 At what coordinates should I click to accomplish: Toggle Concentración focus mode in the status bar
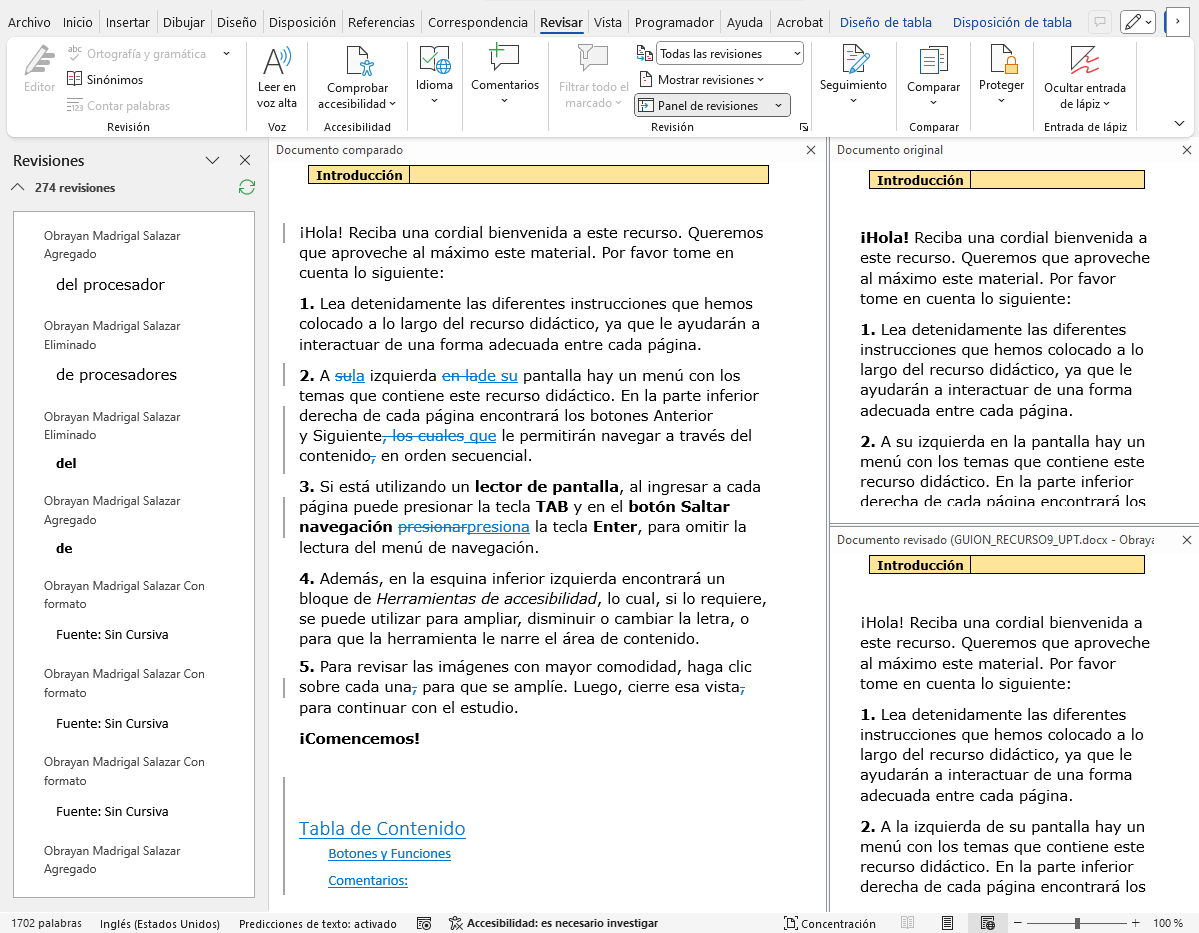pos(829,923)
